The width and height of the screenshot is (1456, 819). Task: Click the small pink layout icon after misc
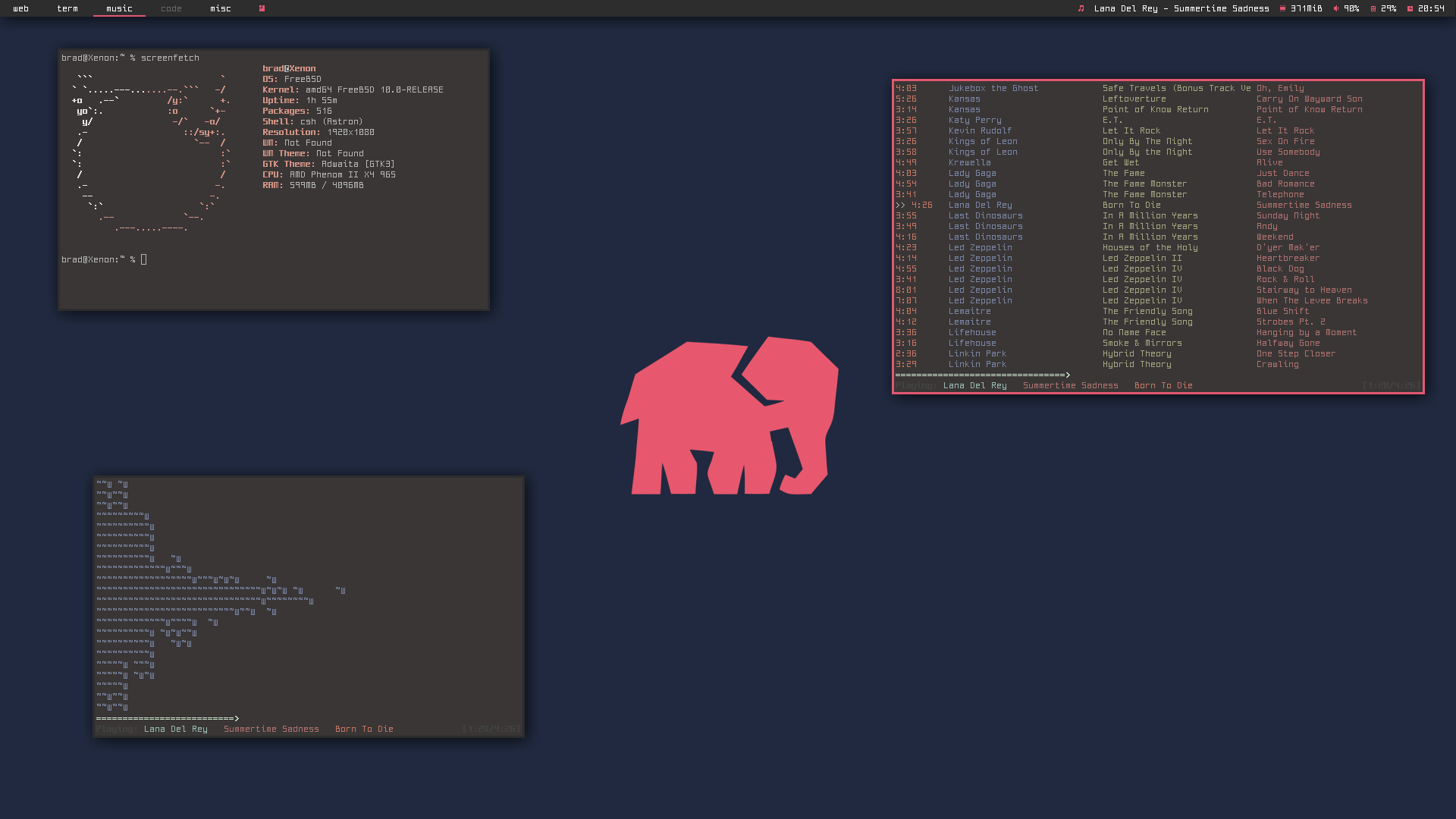pyautogui.click(x=262, y=8)
